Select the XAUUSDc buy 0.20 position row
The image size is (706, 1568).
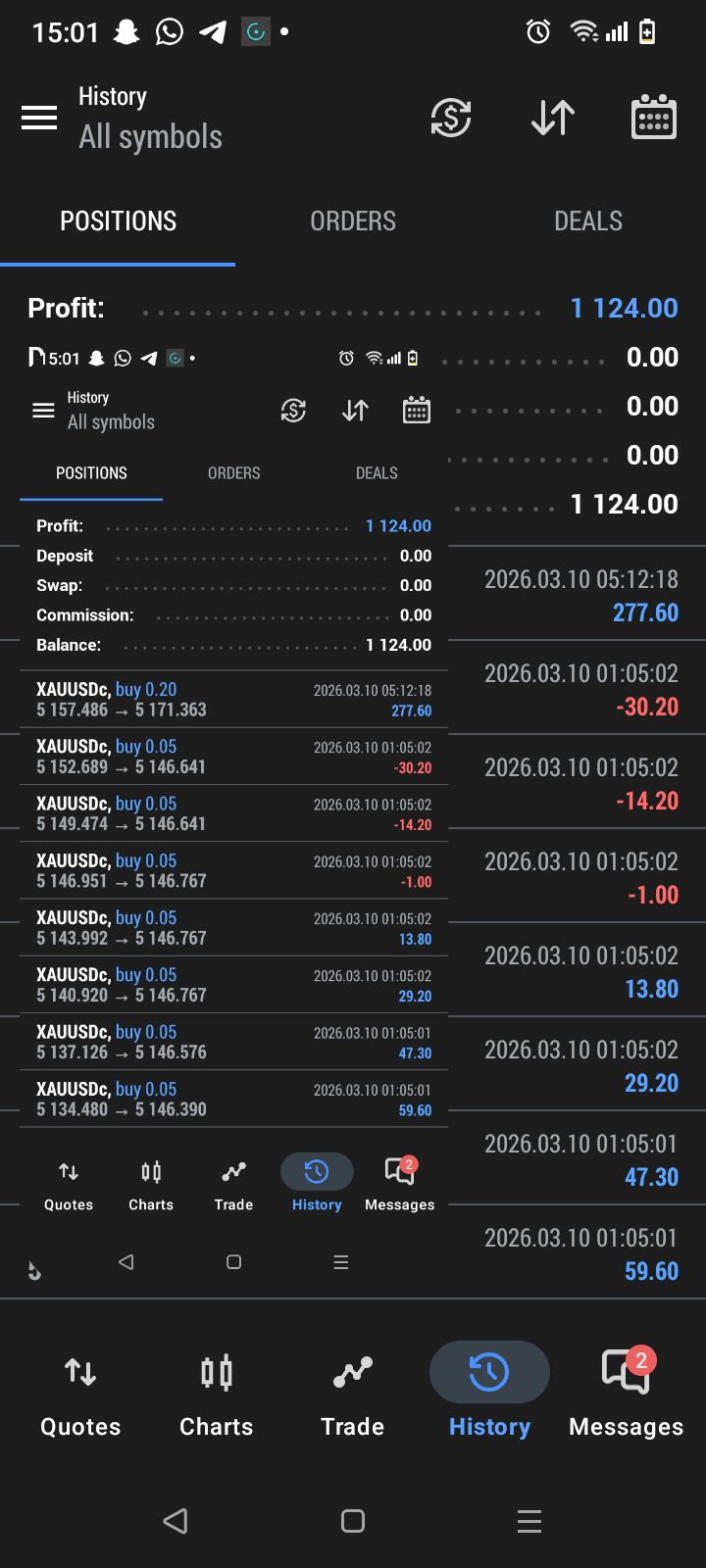tap(233, 700)
